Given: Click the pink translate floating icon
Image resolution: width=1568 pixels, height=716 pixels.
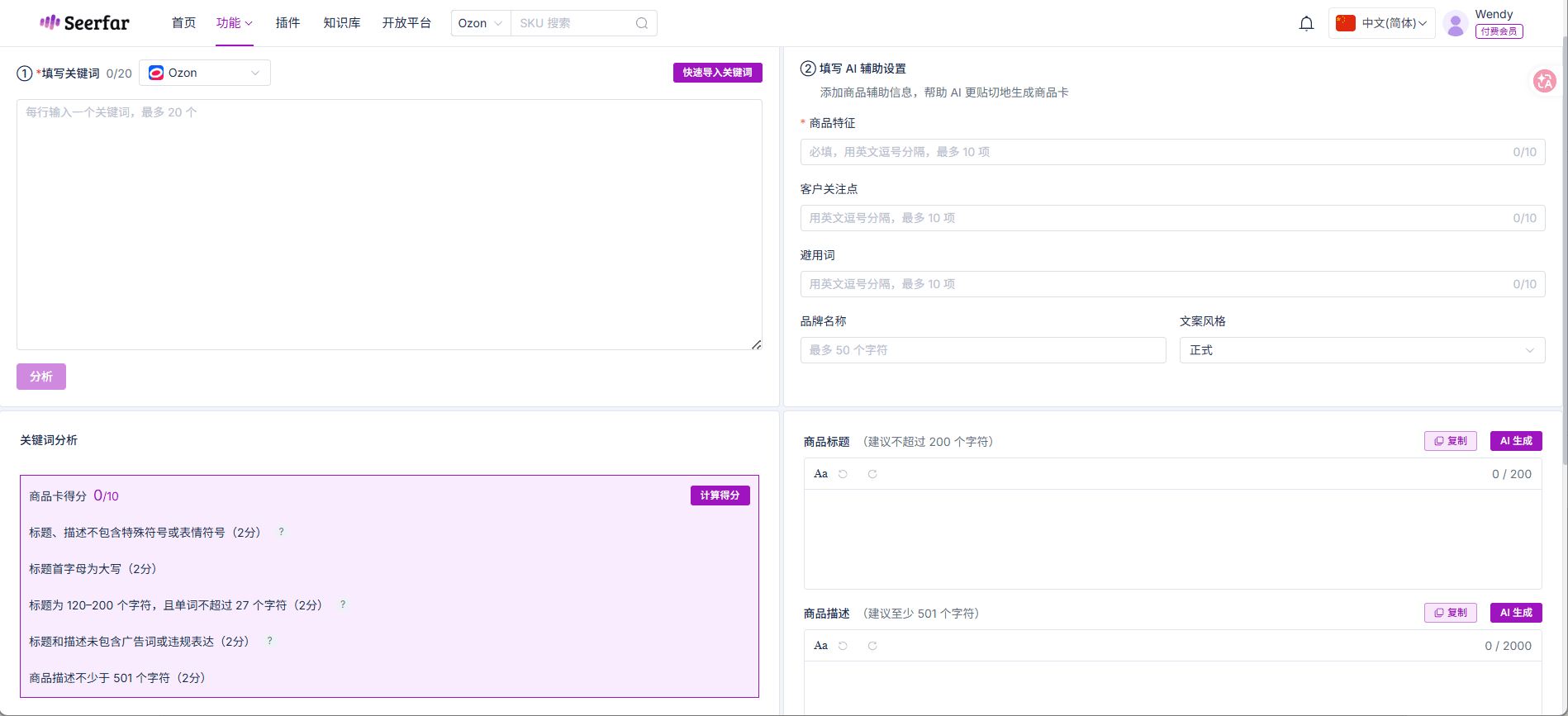Looking at the screenshot, I should (x=1544, y=81).
